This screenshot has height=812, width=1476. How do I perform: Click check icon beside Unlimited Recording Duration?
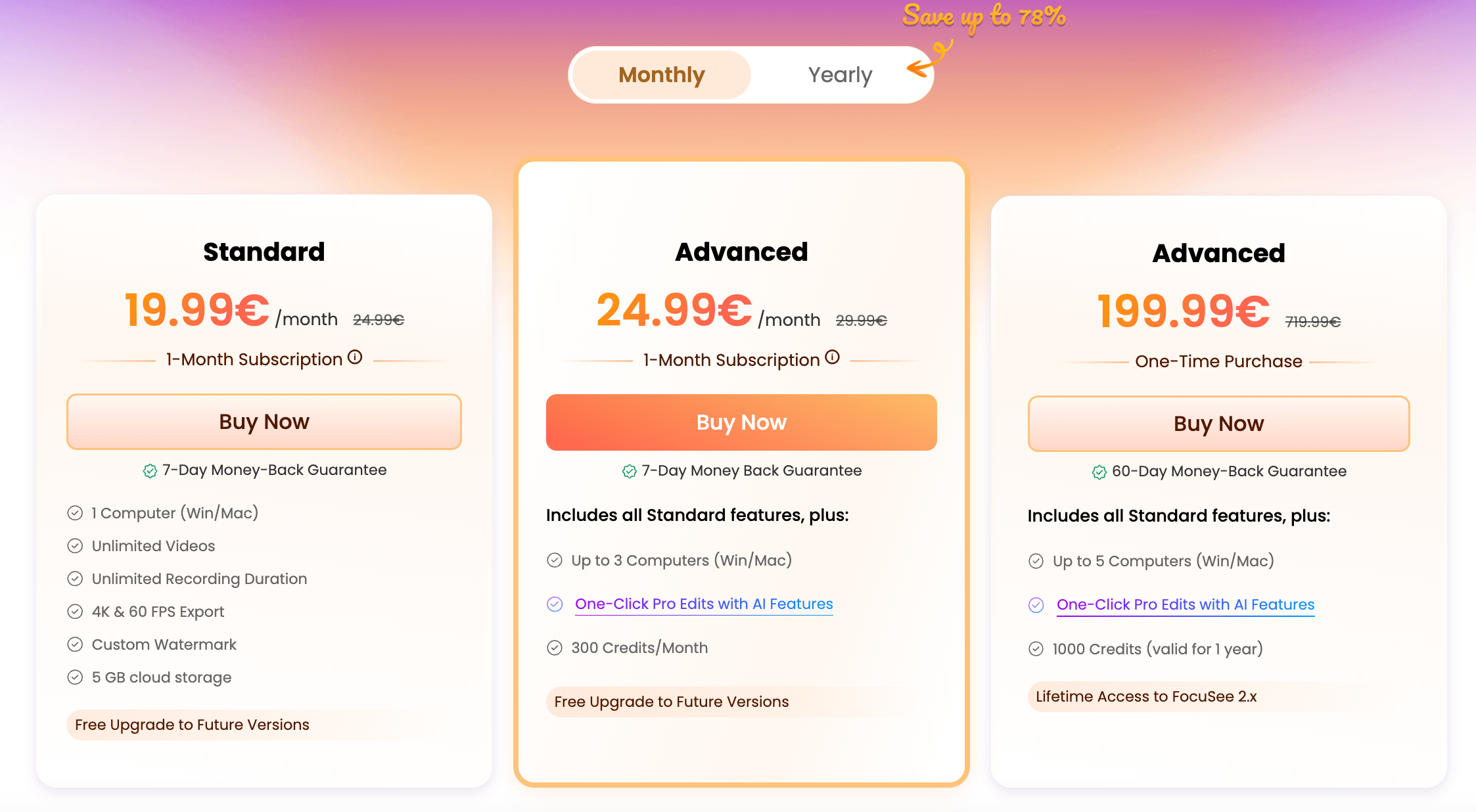[75, 579]
